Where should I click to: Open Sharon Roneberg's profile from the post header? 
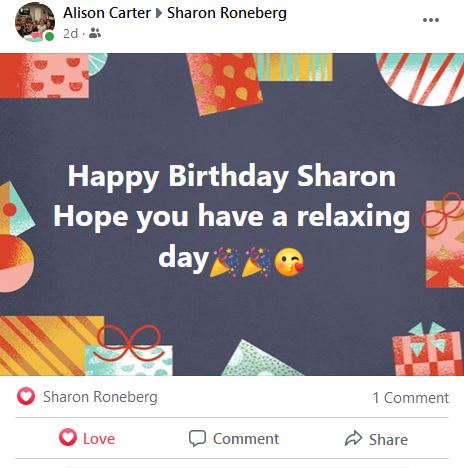[227, 13]
